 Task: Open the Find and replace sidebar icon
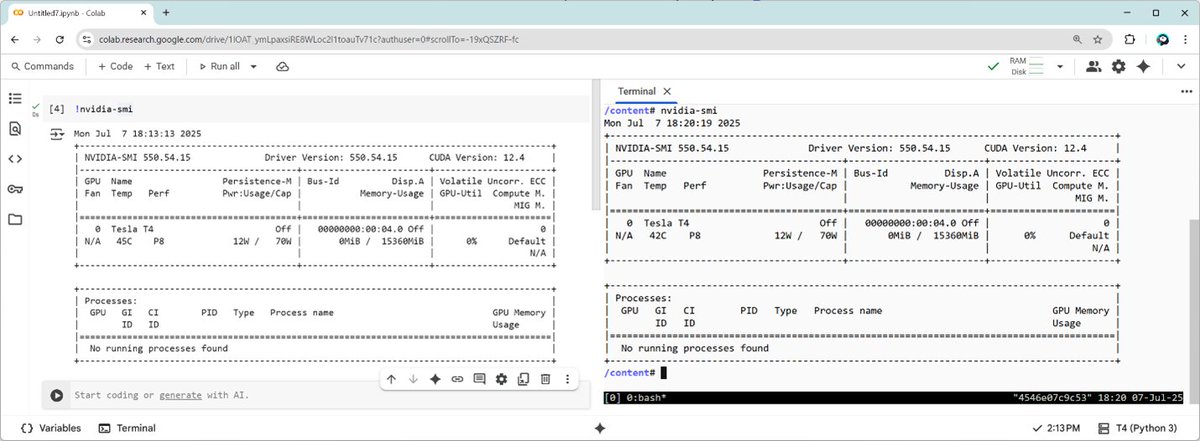[x=15, y=128]
